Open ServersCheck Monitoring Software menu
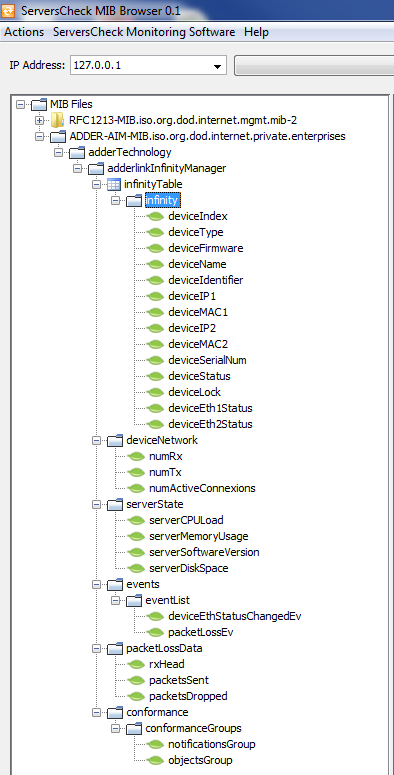394x775 pixels. click(x=144, y=33)
